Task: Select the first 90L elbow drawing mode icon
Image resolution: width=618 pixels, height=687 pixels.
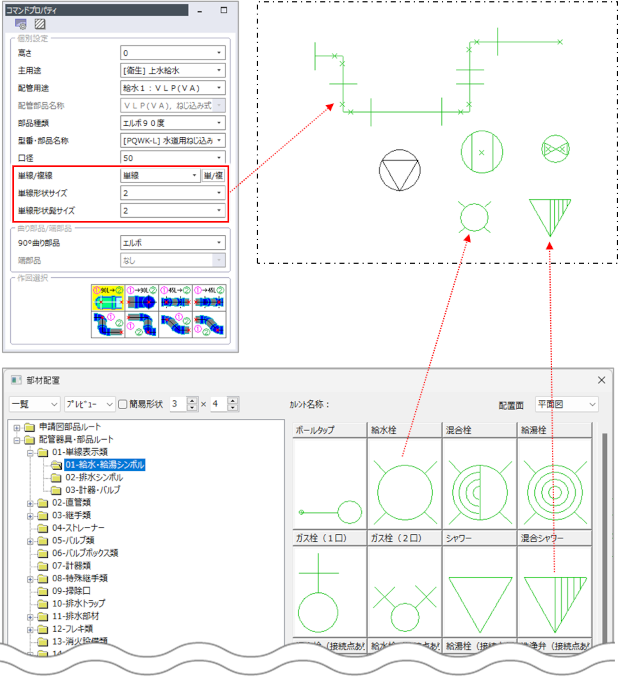Action: pos(105,294)
